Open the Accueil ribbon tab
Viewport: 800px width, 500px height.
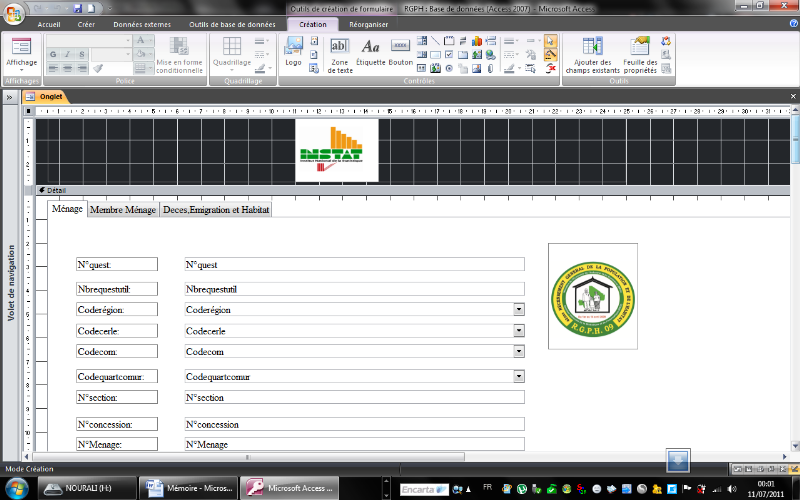pos(49,24)
